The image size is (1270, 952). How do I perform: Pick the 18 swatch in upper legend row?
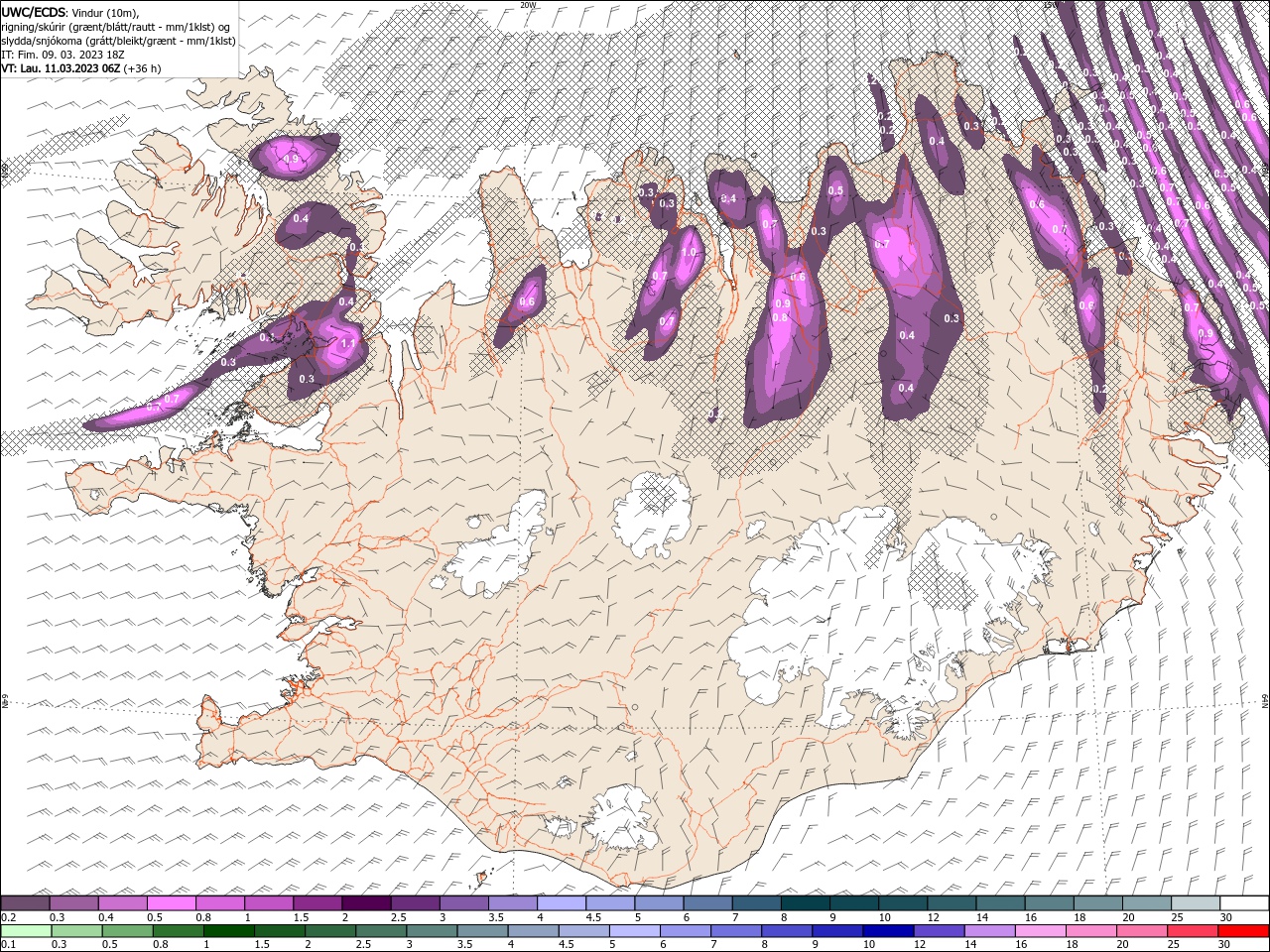(x=1097, y=903)
